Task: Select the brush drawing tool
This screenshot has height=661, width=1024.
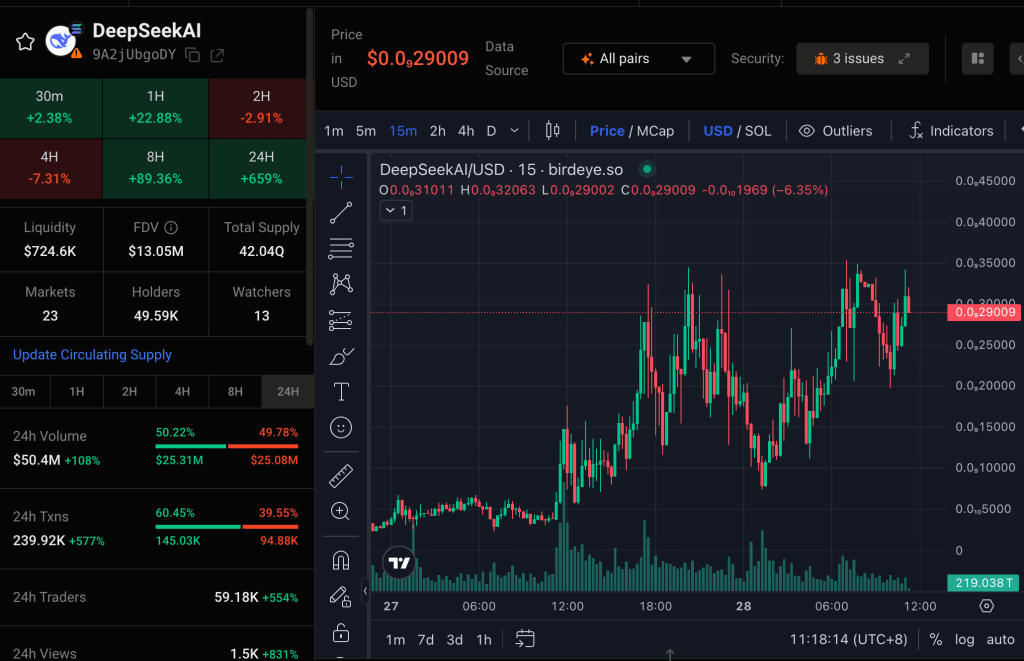Action: tap(341, 356)
